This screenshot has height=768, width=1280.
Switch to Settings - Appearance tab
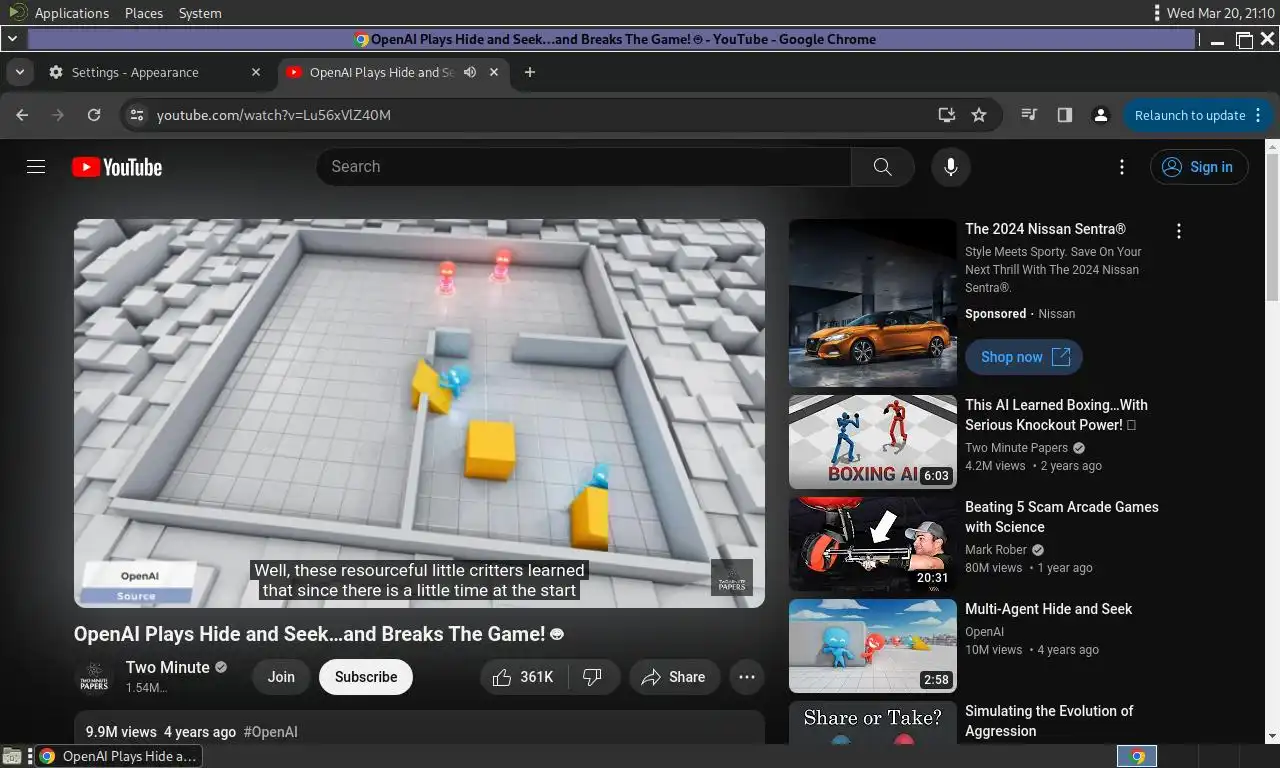tap(154, 72)
